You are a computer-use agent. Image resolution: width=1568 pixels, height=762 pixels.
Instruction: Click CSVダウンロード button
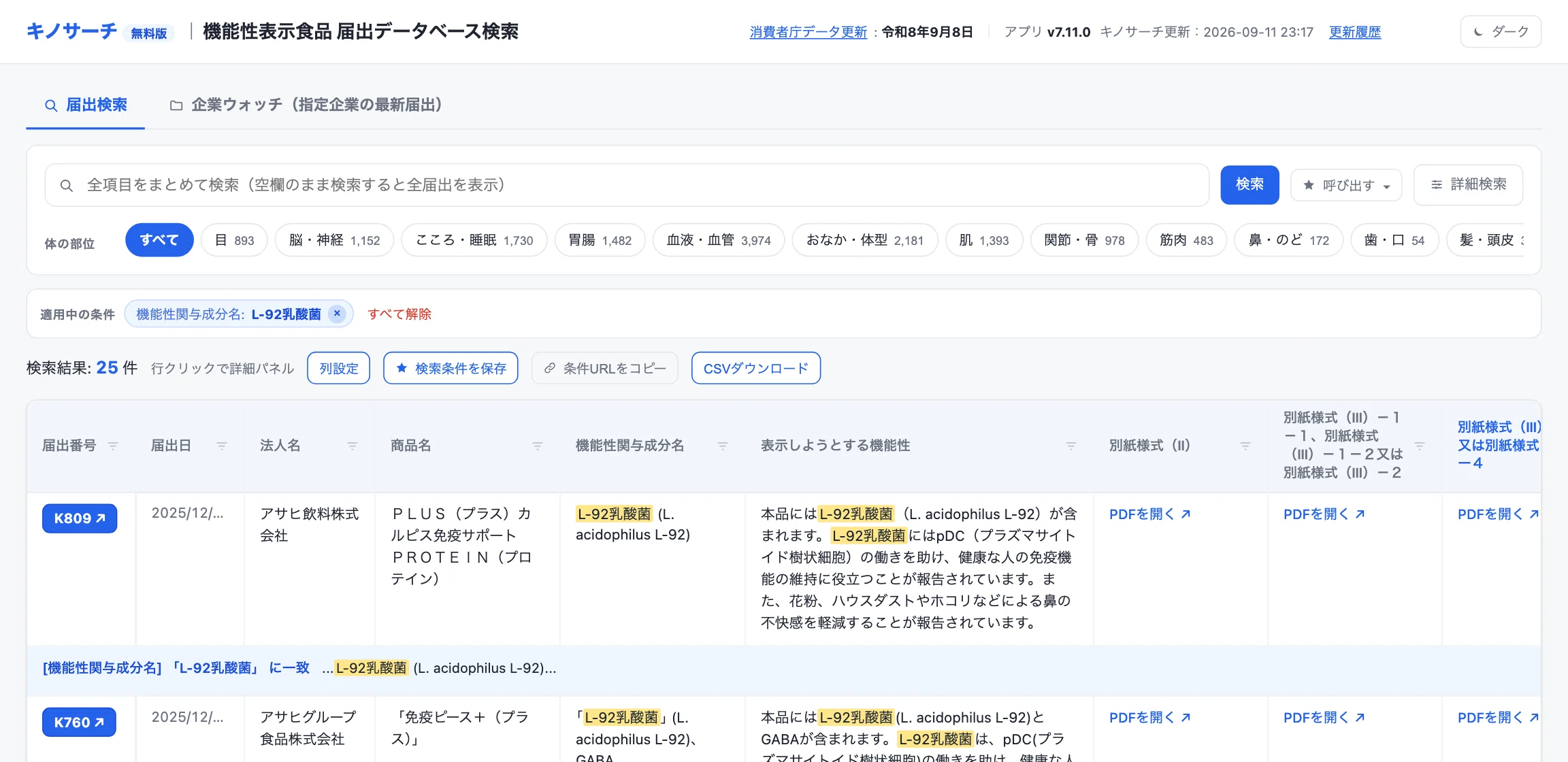pos(755,368)
